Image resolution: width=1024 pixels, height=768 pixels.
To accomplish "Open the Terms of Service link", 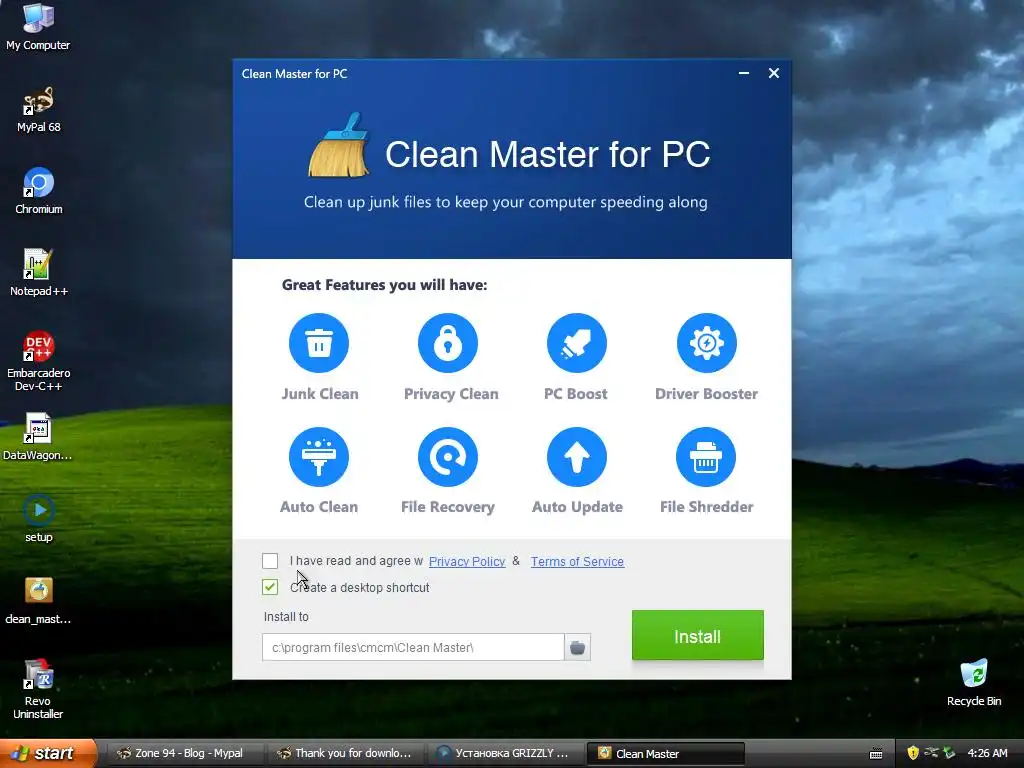I will (577, 562).
